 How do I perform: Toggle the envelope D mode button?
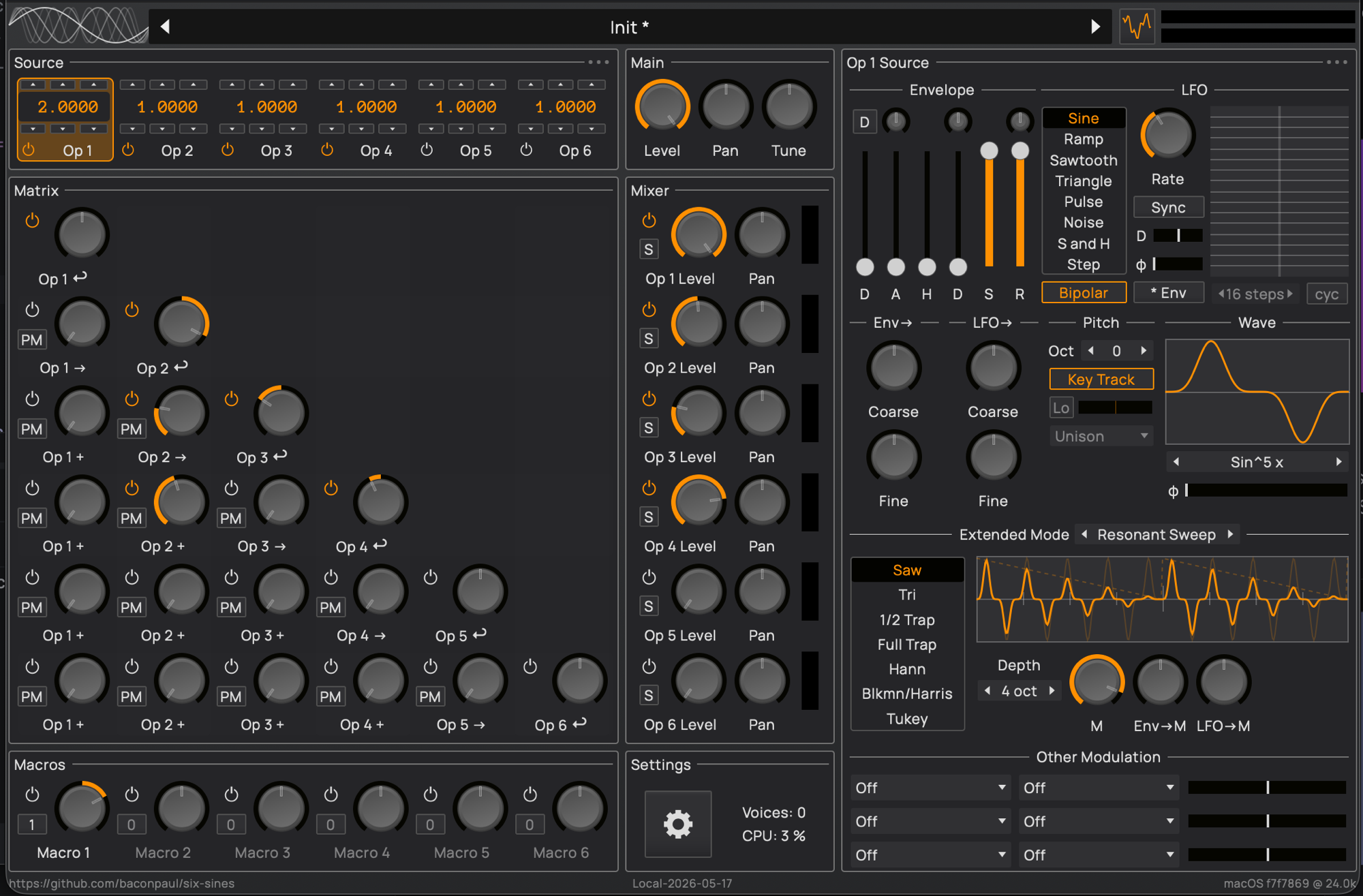[x=864, y=122]
